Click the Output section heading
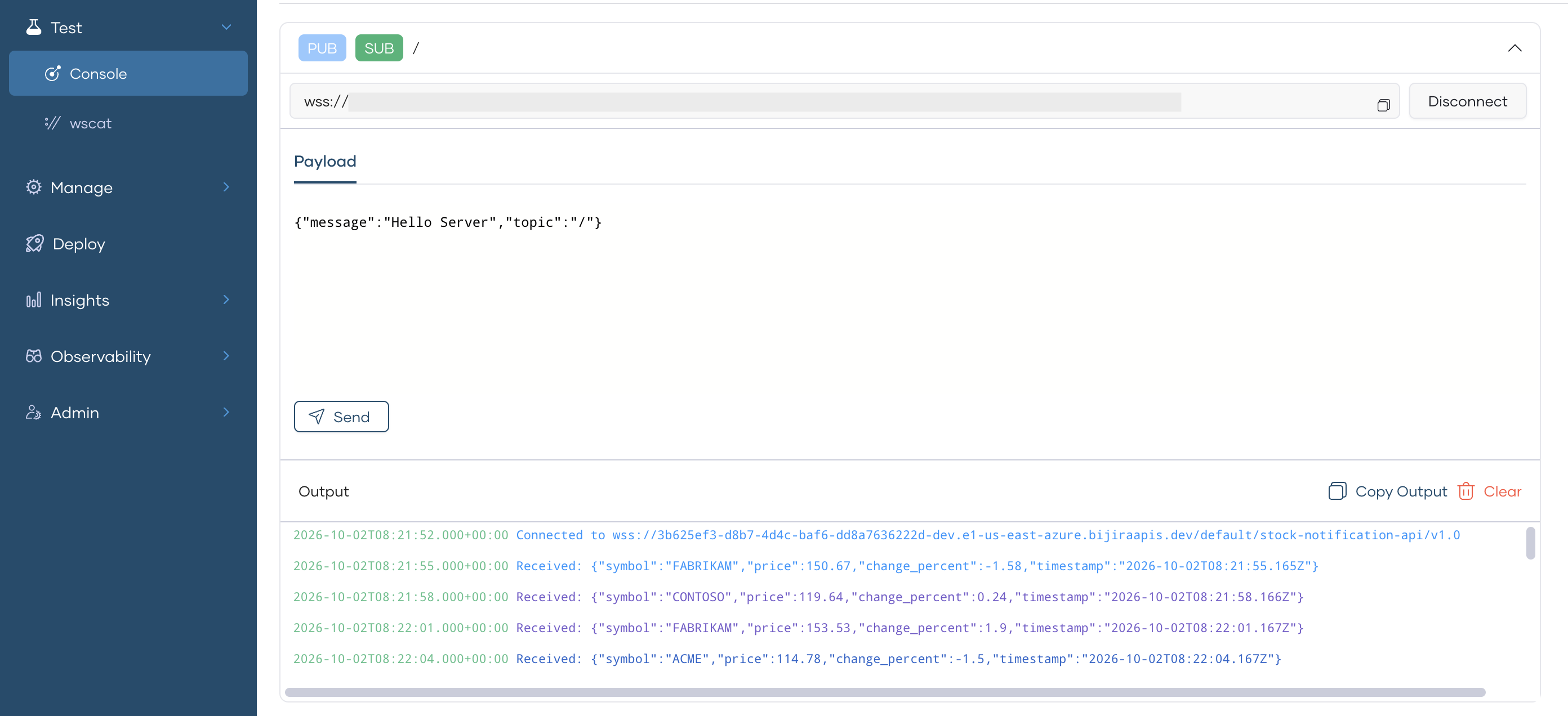The height and width of the screenshot is (716, 1568). 323,491
